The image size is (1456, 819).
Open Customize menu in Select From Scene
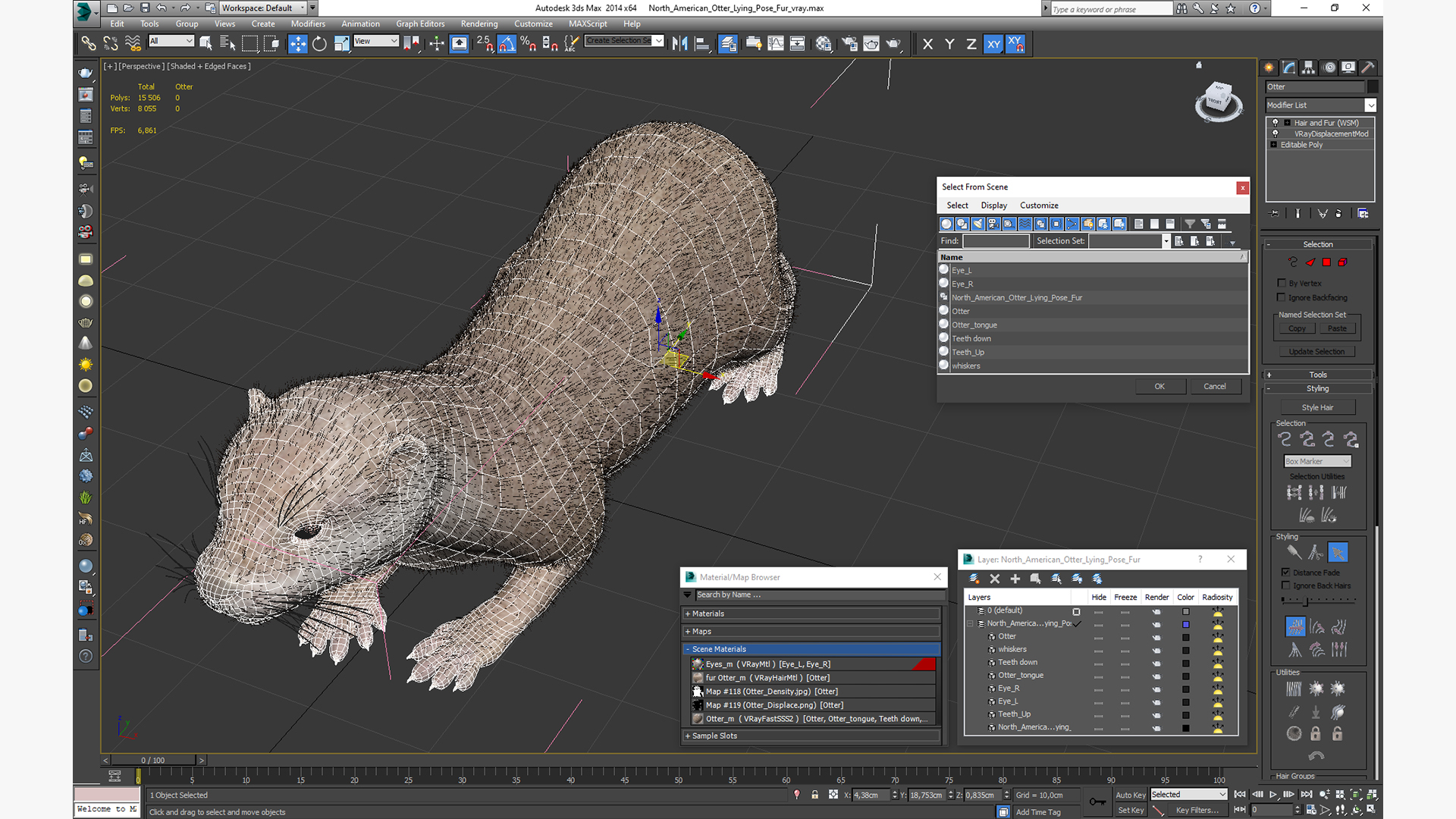pos(1039,206)
